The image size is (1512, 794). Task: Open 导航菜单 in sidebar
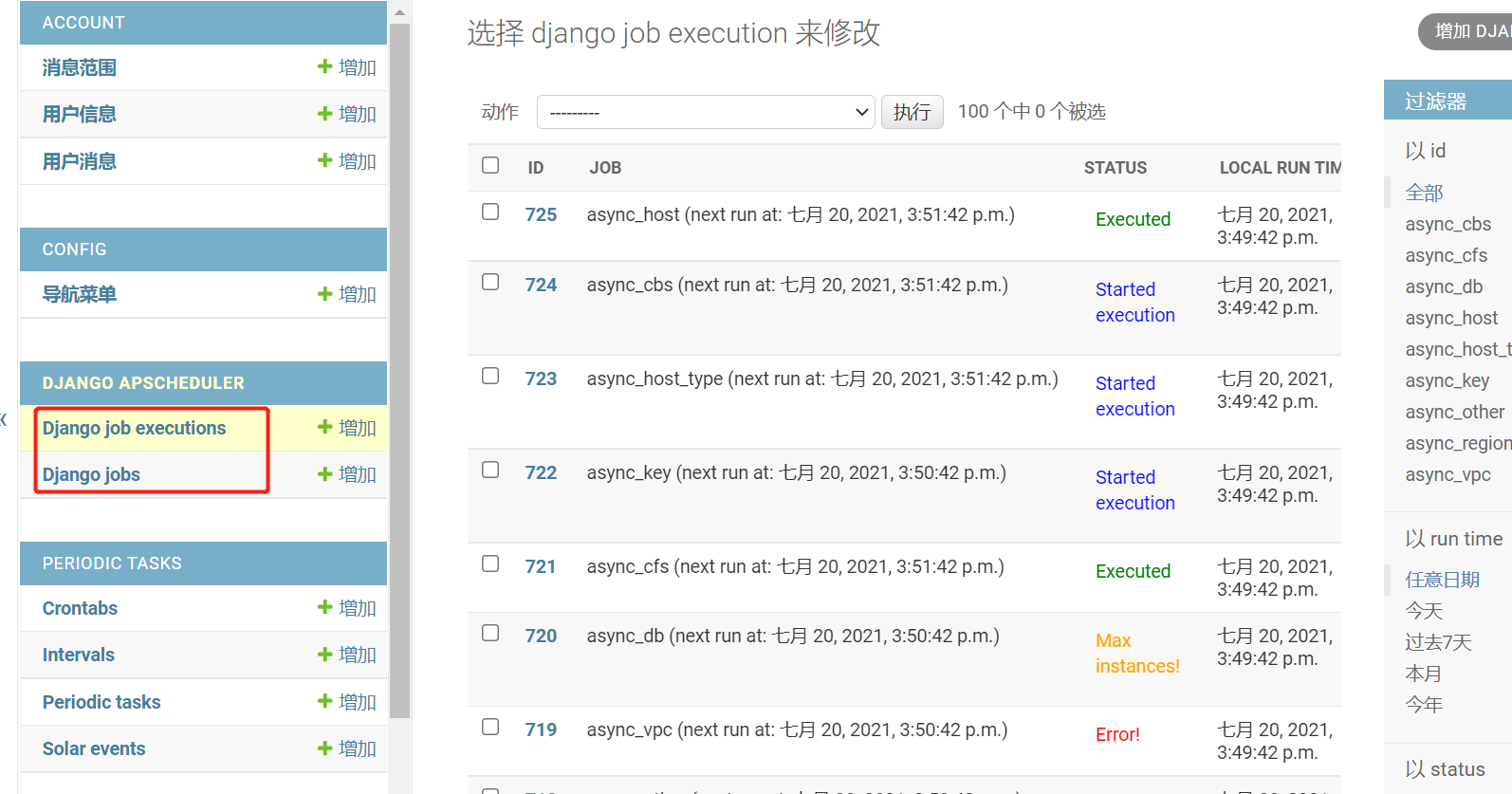click(80, 294)
